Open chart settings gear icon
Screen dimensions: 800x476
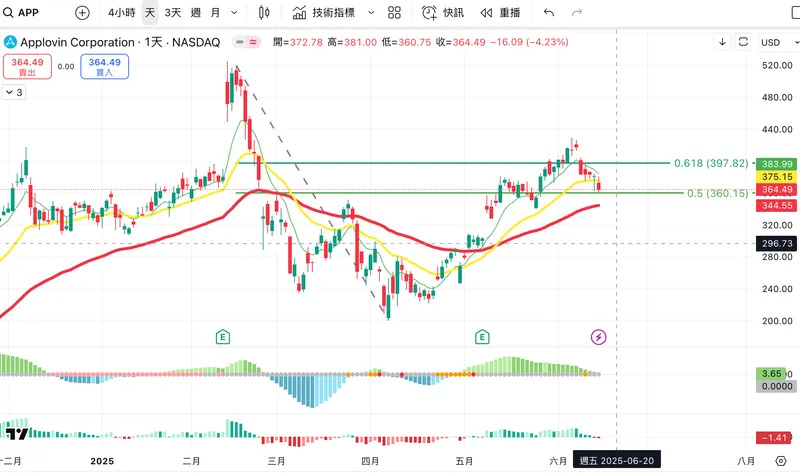point(781,461)
